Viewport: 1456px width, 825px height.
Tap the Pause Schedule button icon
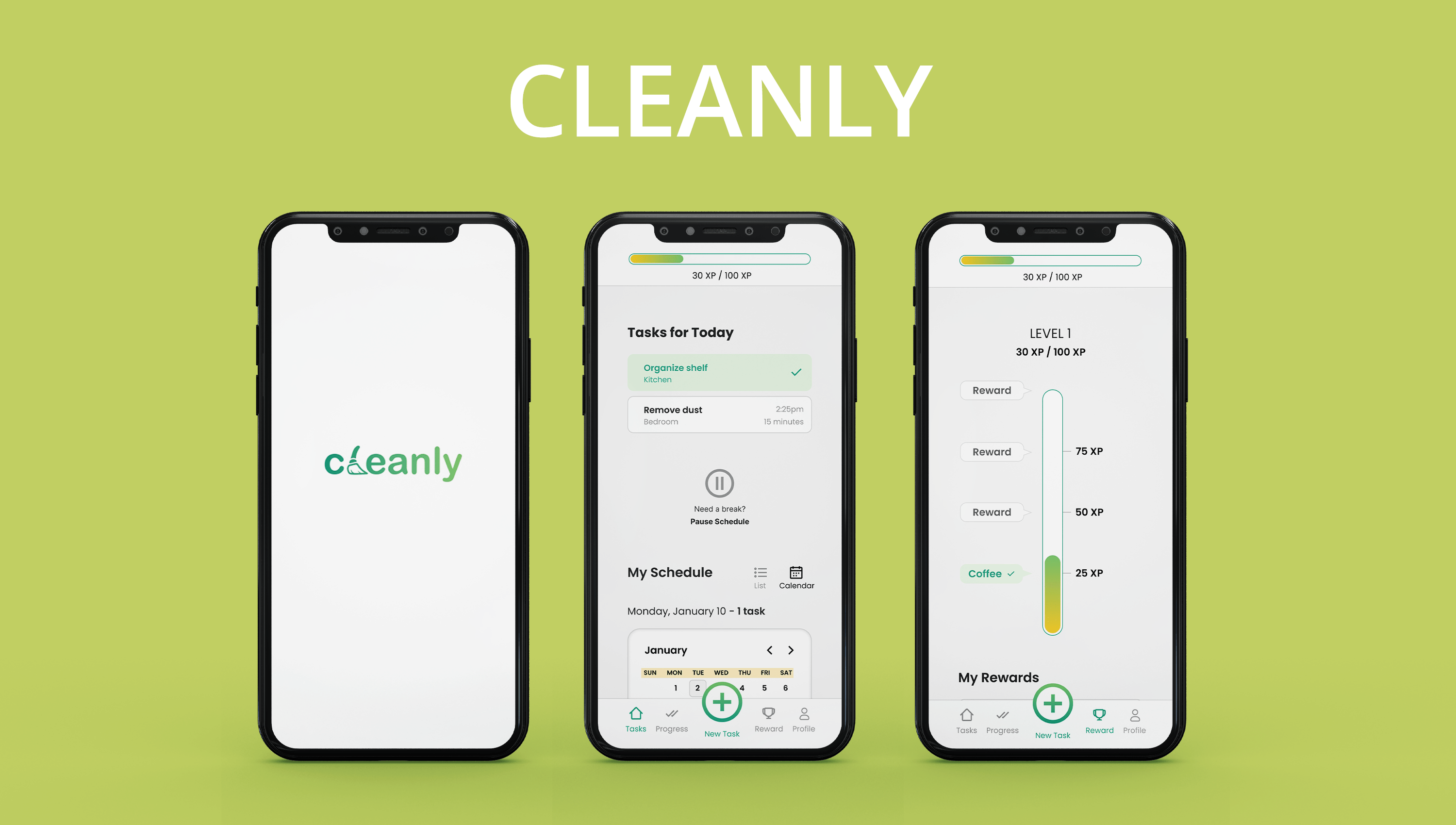coord(718,481)
